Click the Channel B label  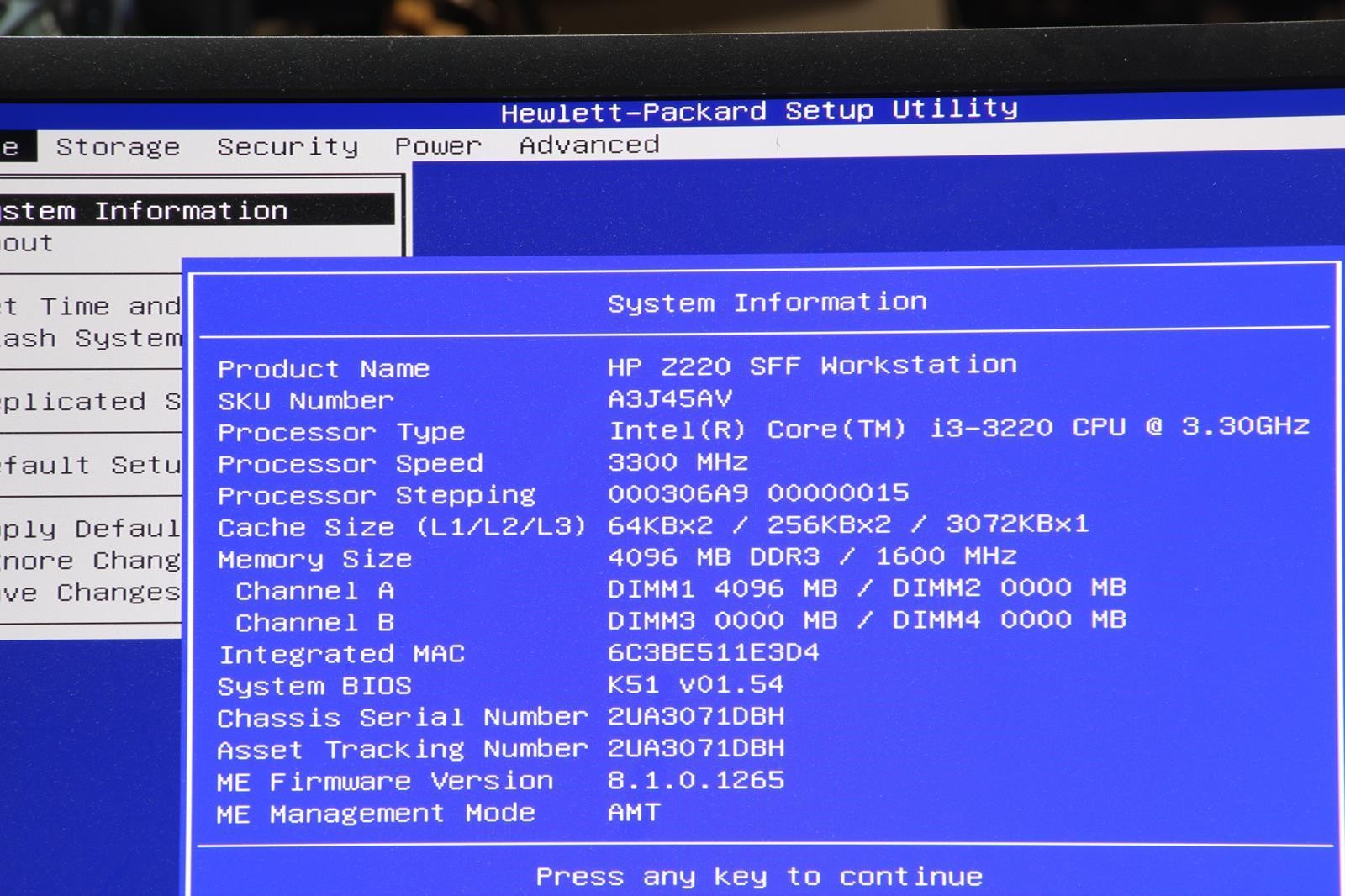coord(314,623)
